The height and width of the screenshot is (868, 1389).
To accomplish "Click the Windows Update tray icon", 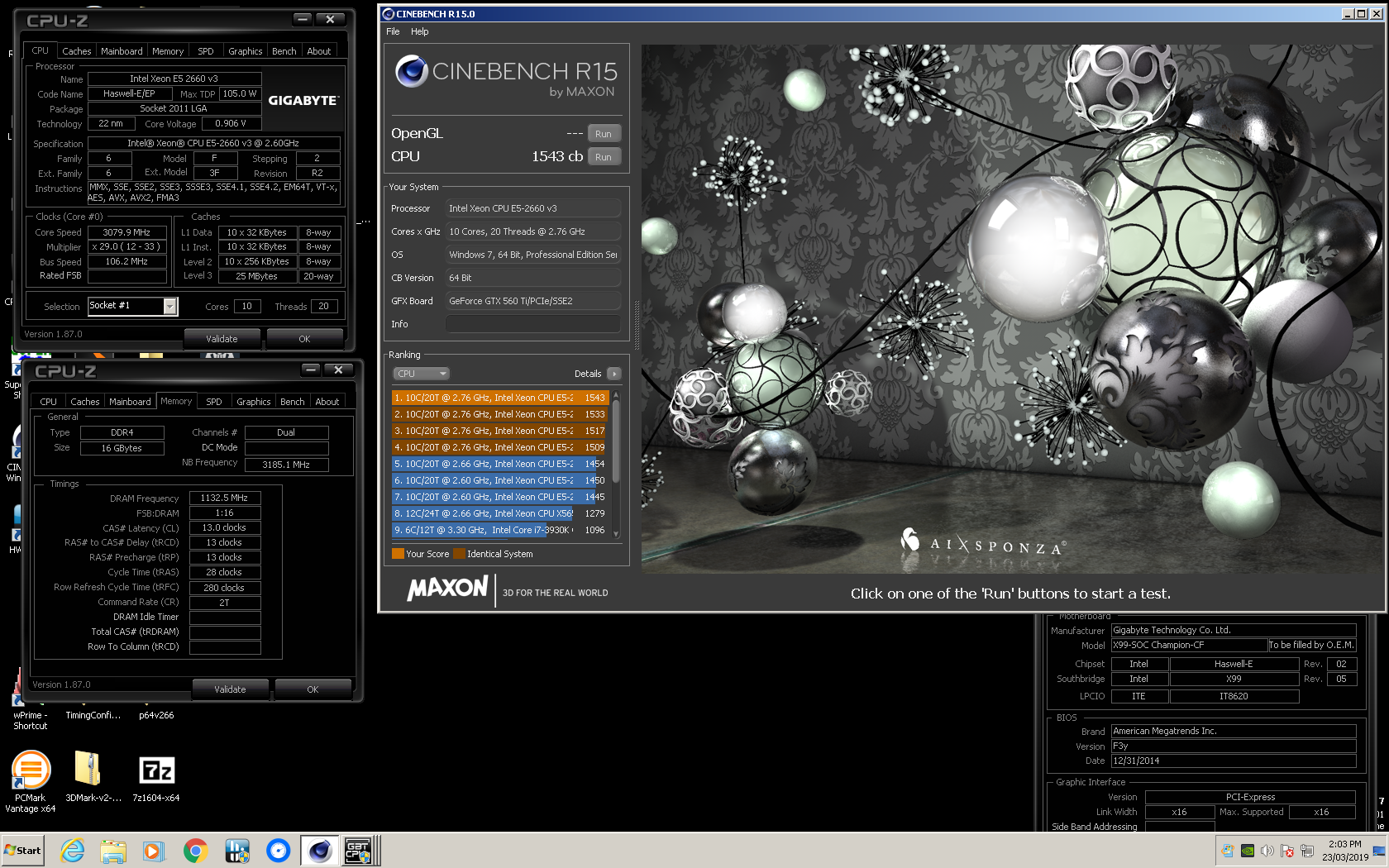I will click(x=1228, y=850).
